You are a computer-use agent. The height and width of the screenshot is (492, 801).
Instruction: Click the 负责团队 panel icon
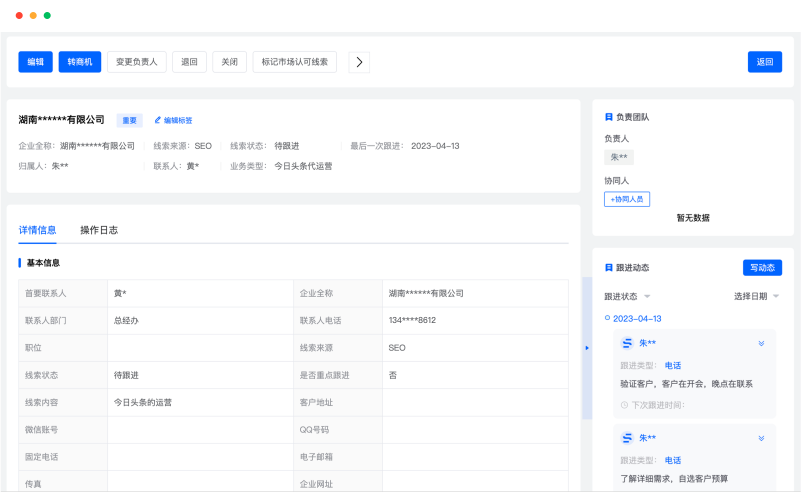click(608, 117)
